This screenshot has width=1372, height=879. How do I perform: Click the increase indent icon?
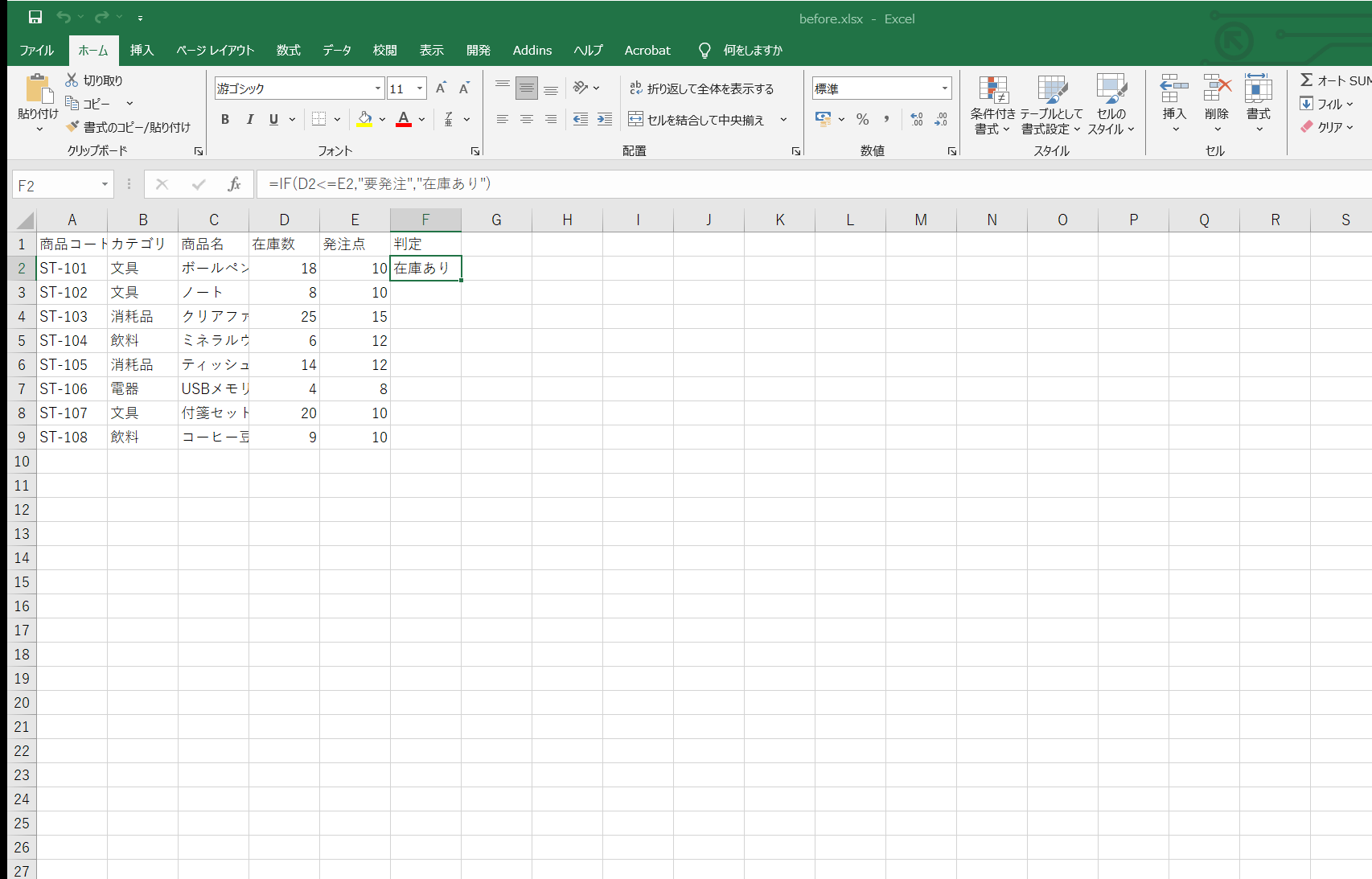pyautogui.click(x=605, y=119)
